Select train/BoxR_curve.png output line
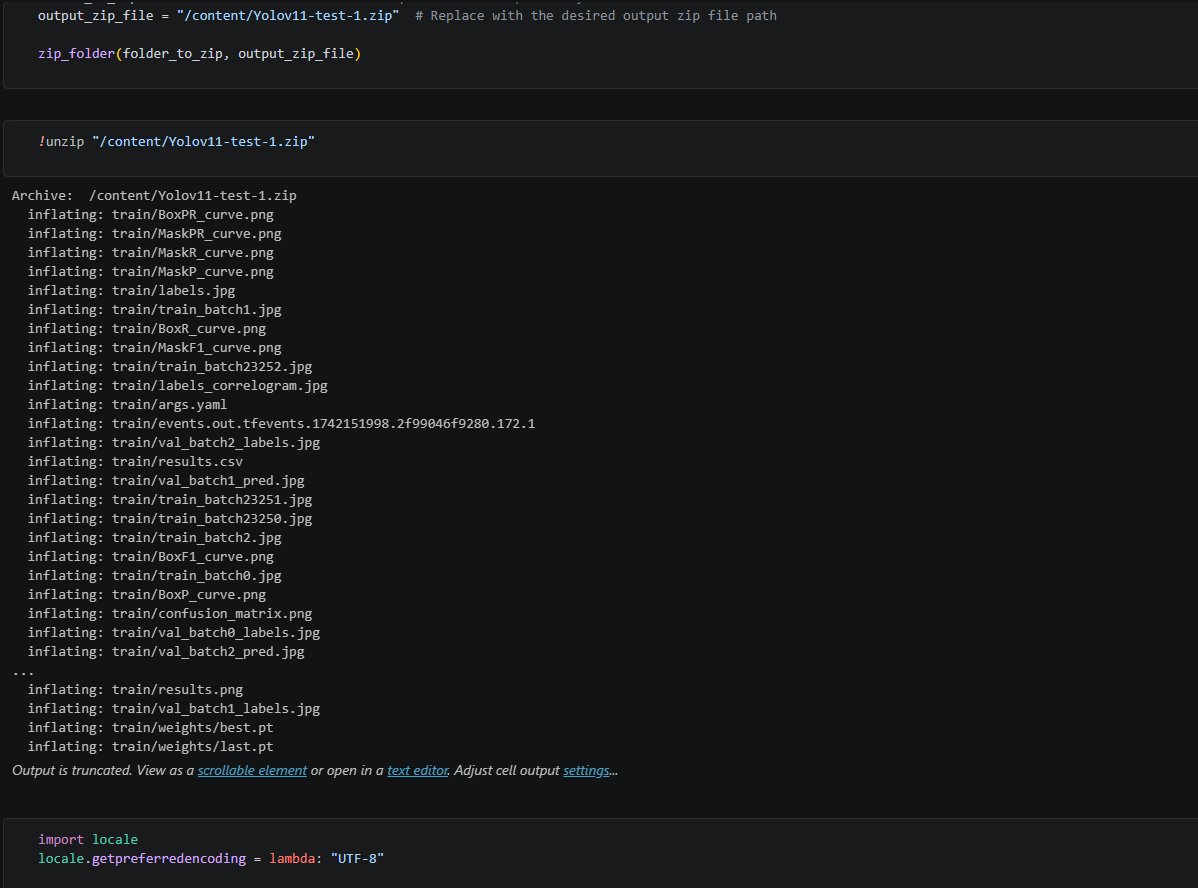Image resolution: width=1198 pixels, height=888 pixels. click(147, 329)
